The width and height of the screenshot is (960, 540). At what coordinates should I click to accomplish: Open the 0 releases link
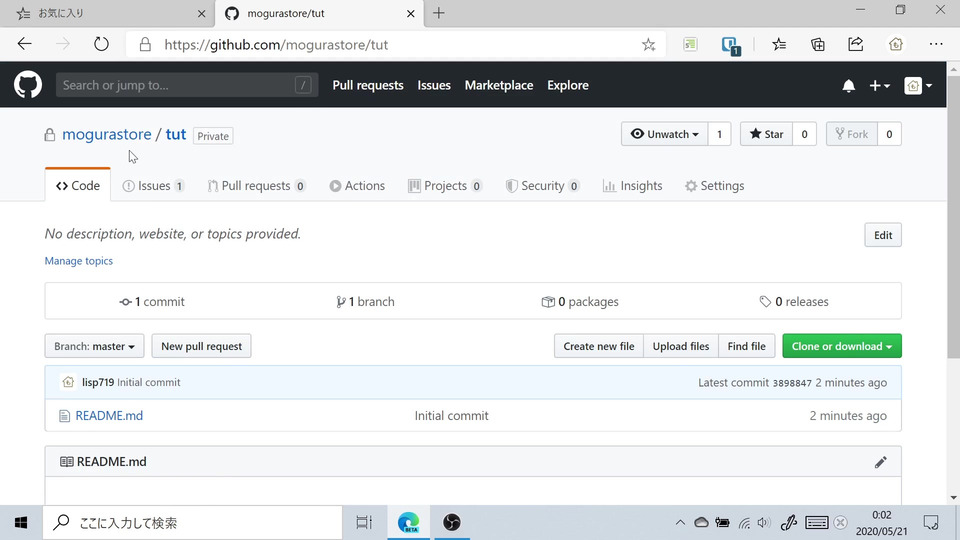pos(794,301)
